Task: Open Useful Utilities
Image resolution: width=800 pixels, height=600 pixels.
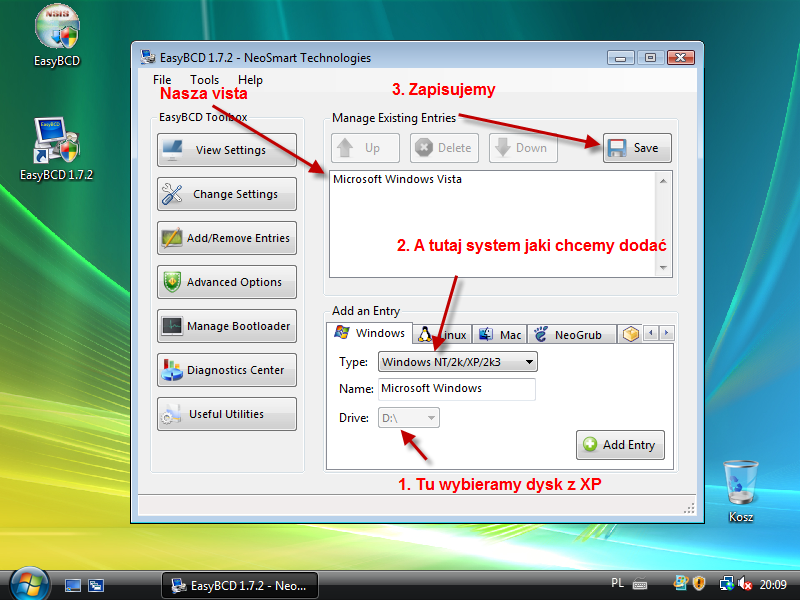Action: tap(227, 414)
